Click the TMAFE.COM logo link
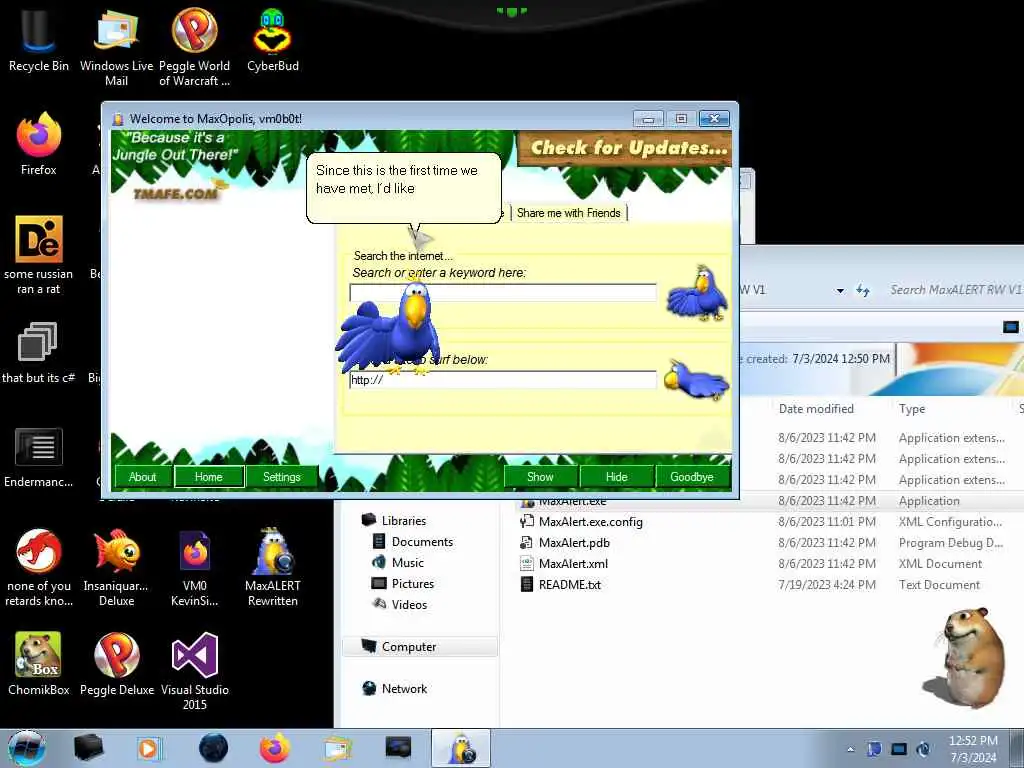 click(176, 193)
